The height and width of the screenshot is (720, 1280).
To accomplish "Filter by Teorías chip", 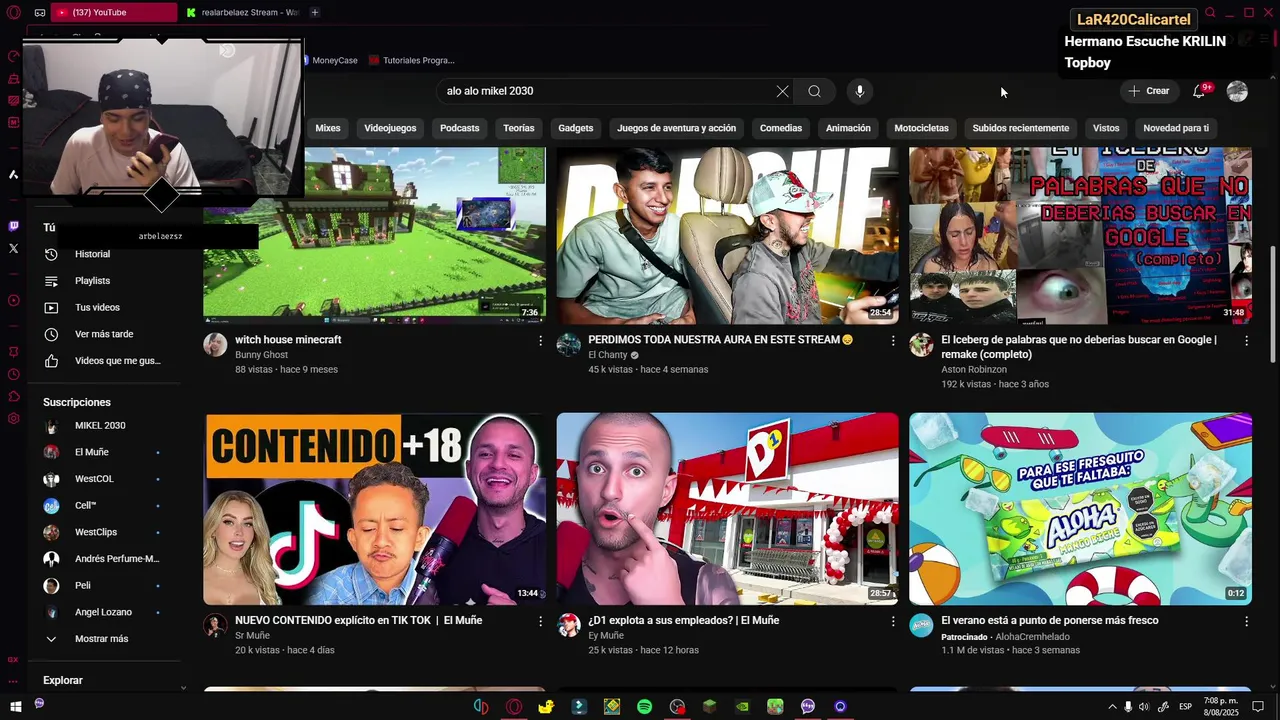I will click(519, 128).
